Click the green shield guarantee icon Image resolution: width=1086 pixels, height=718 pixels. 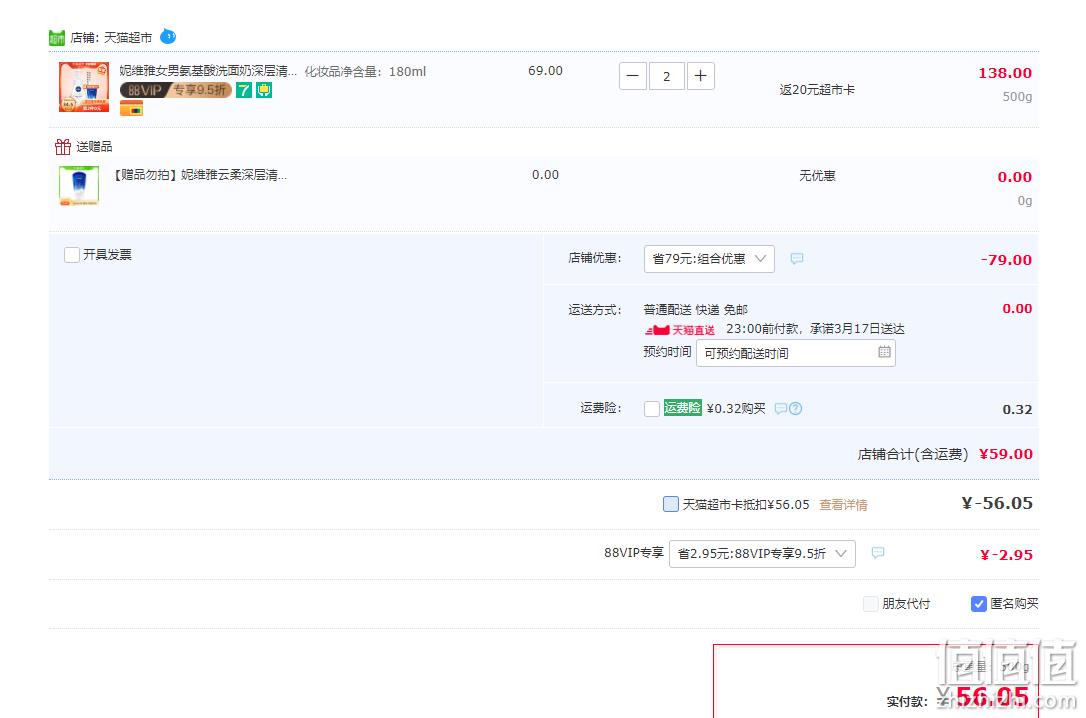click(264, 90)
